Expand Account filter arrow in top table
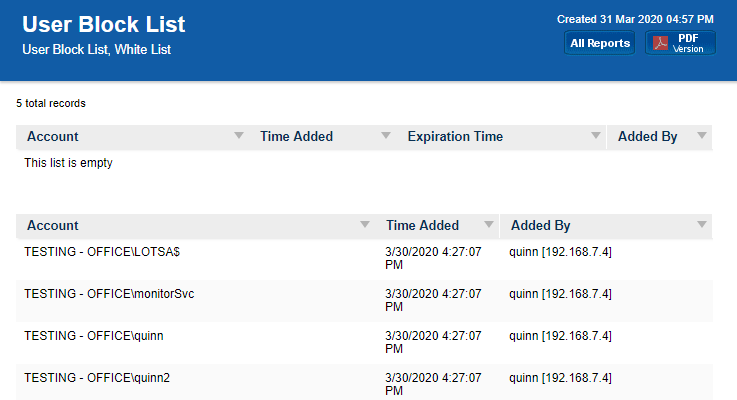The width and height of the screenshot is (737, 400). pyautogui.click(x=238, y=136)
